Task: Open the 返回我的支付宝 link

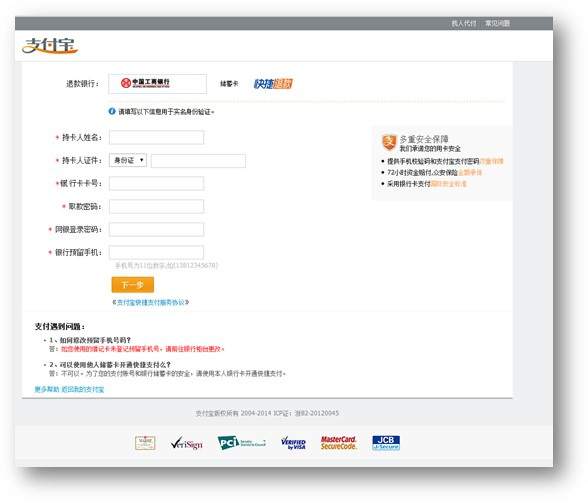Action: coord(82,389)
